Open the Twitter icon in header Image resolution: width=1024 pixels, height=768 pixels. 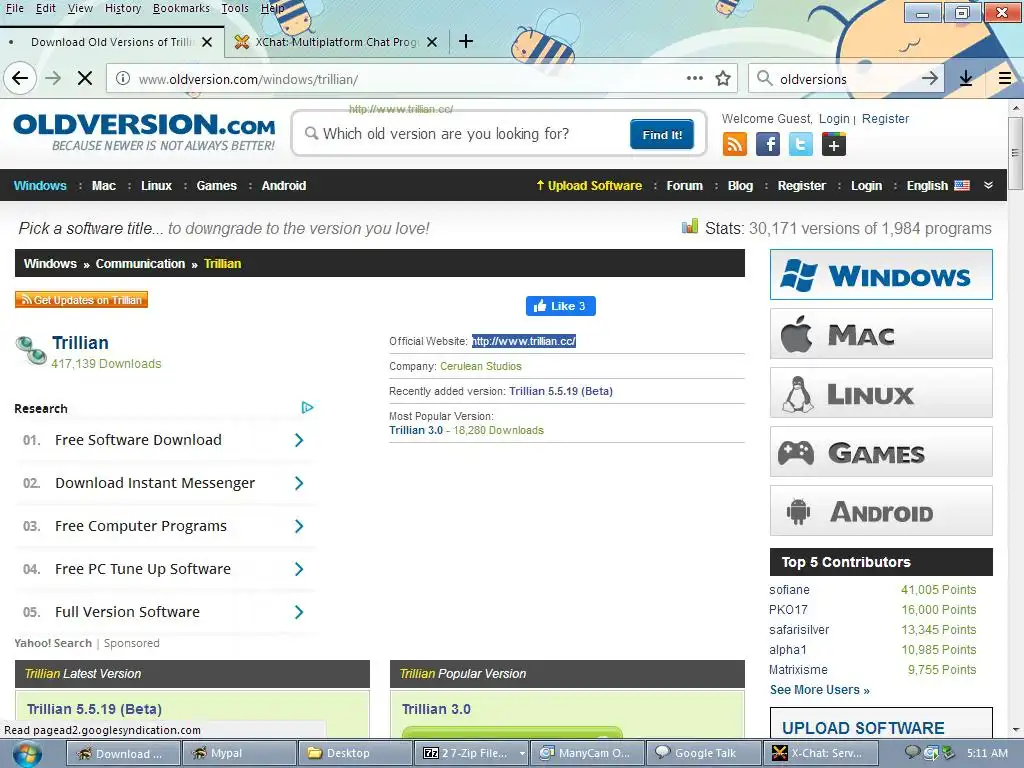801,144
